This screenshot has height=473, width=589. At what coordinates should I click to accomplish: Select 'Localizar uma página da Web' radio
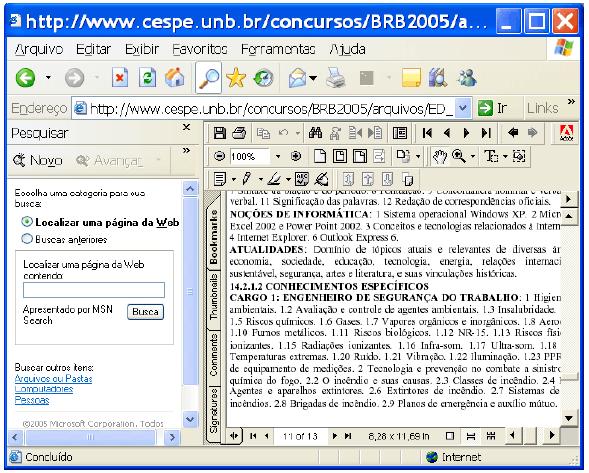point(27,222)
